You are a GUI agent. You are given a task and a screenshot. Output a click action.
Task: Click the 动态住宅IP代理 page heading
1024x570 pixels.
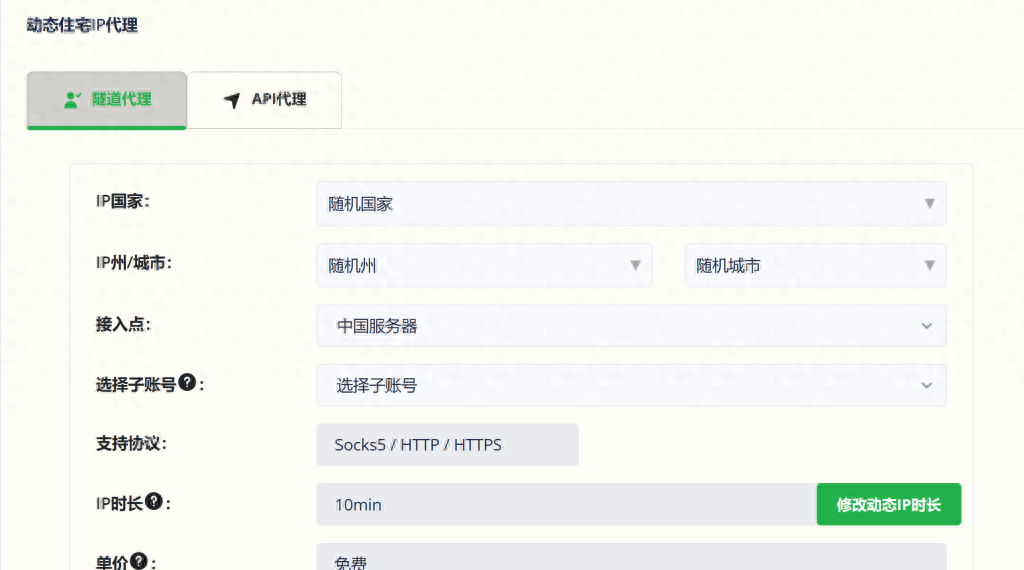click(x=82, y=25)
